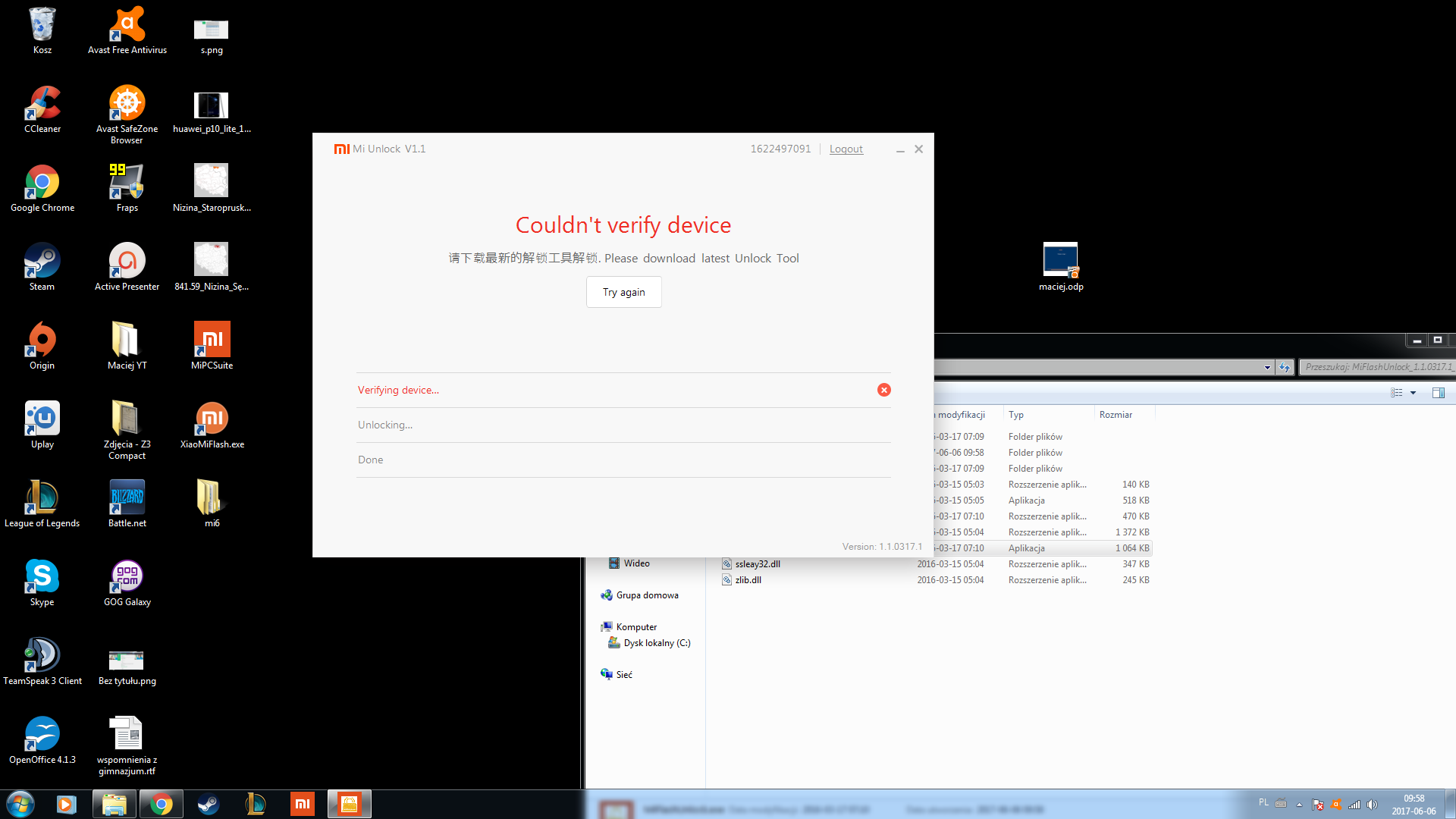Screen dimensions: 1456x819
Task: Launch XiaoMiFlash.exe shortcut on desktop
Action: pos(212,425)
